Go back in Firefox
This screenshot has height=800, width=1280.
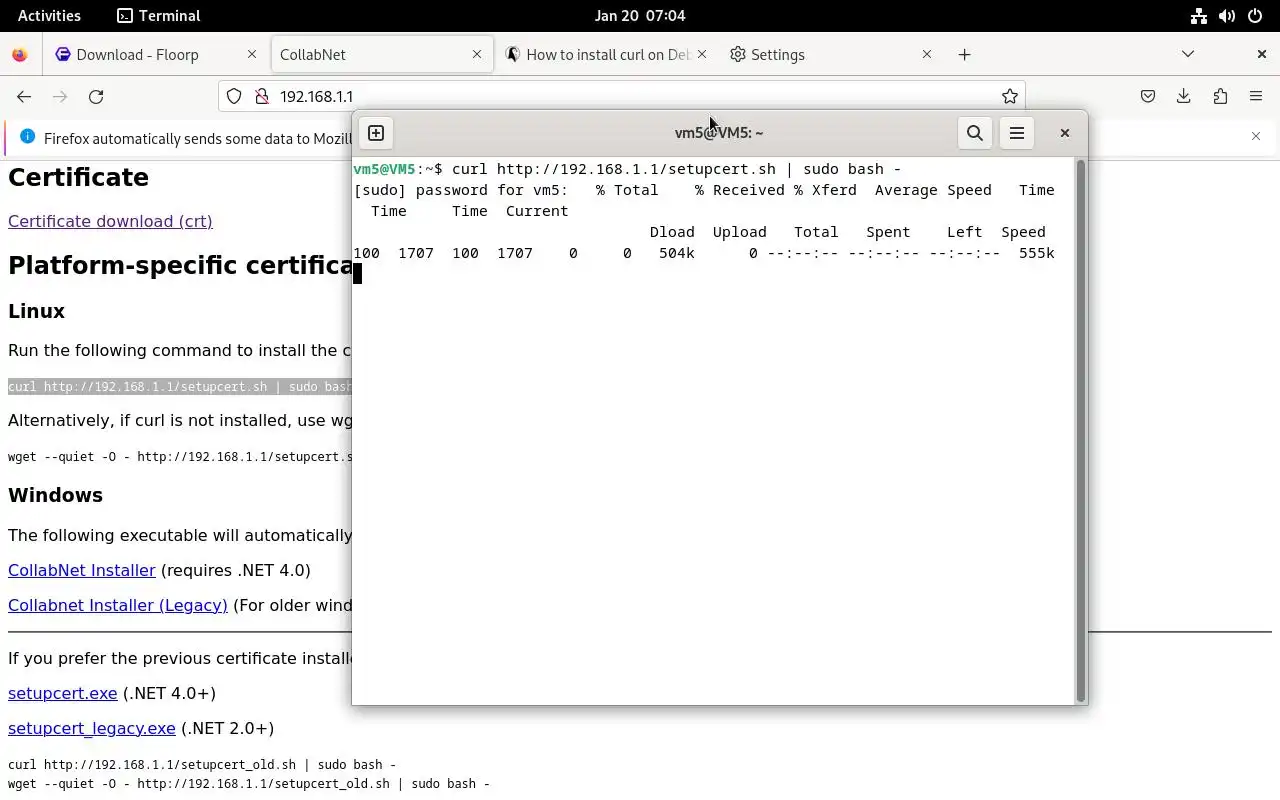(24, 96)
